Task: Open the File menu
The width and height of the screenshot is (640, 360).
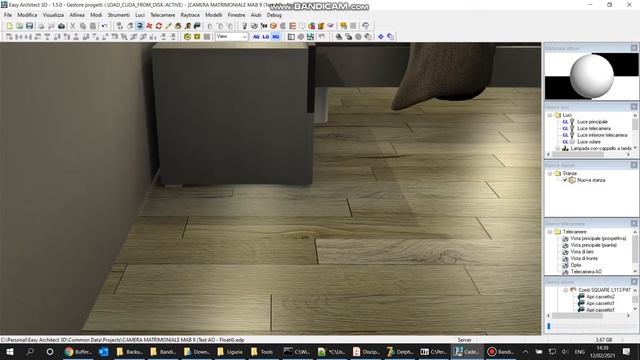Action: [8, 15]
